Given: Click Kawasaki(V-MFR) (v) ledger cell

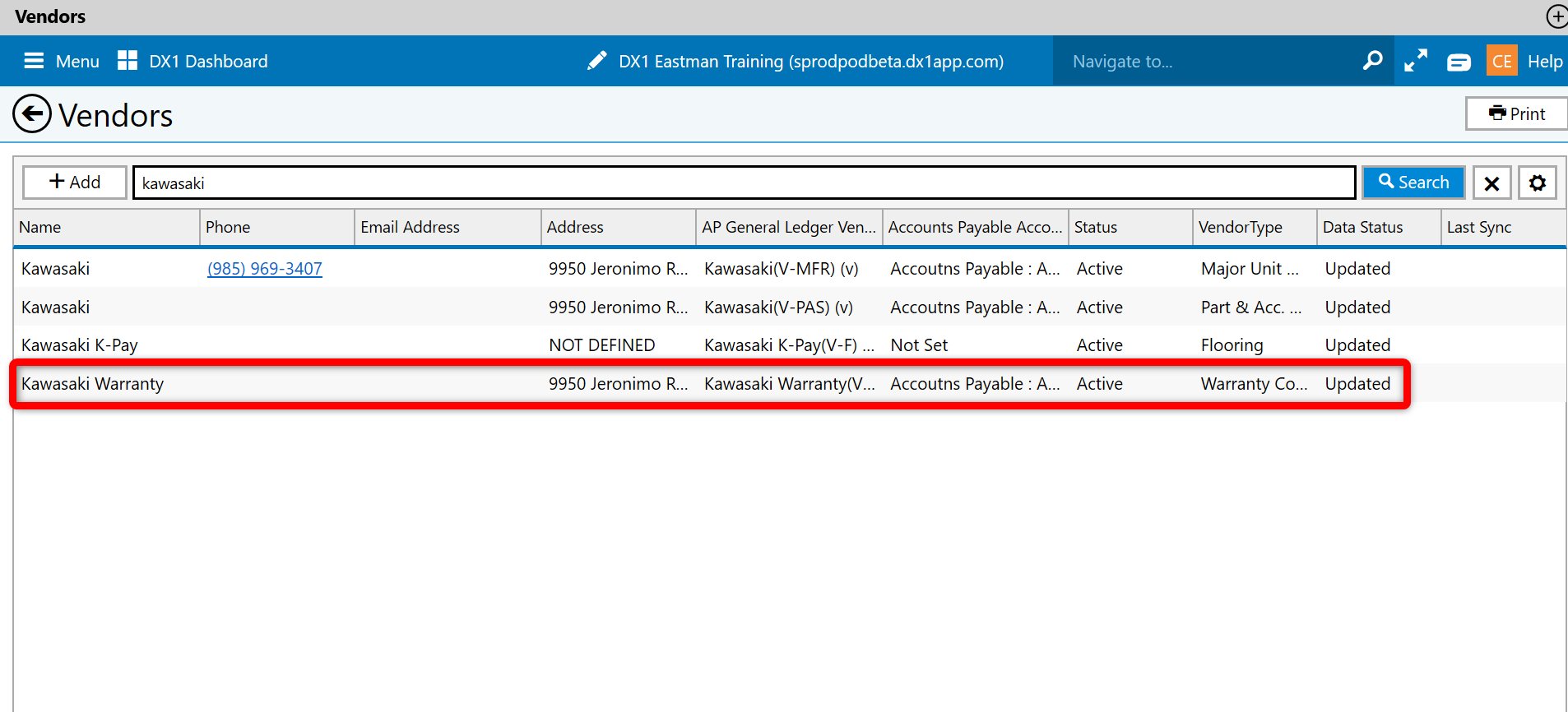Looking at the screenshot, I should 781,269.
